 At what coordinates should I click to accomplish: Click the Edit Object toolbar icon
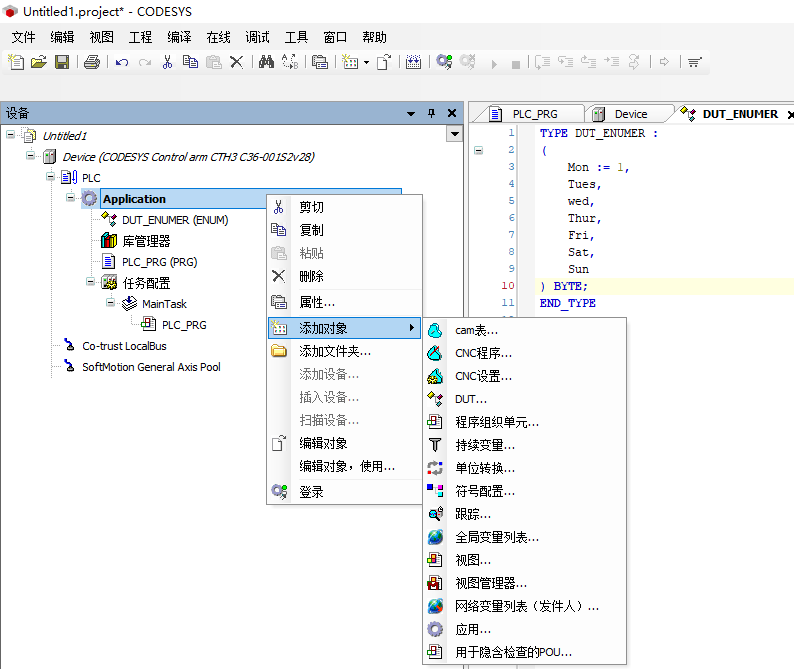[x=384, y=62]
